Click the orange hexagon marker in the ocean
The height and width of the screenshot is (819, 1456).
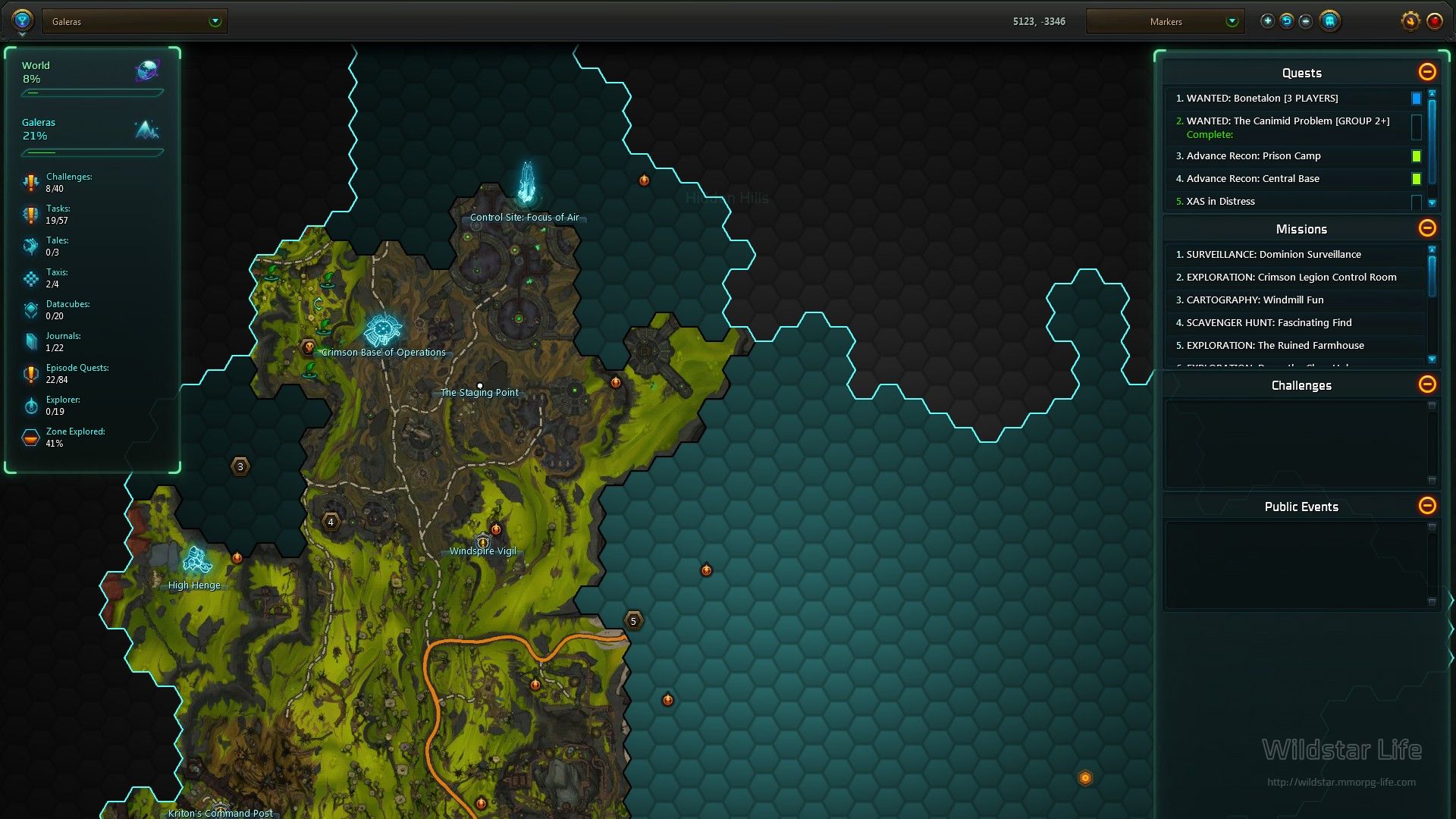click(x=1085, y=778)
